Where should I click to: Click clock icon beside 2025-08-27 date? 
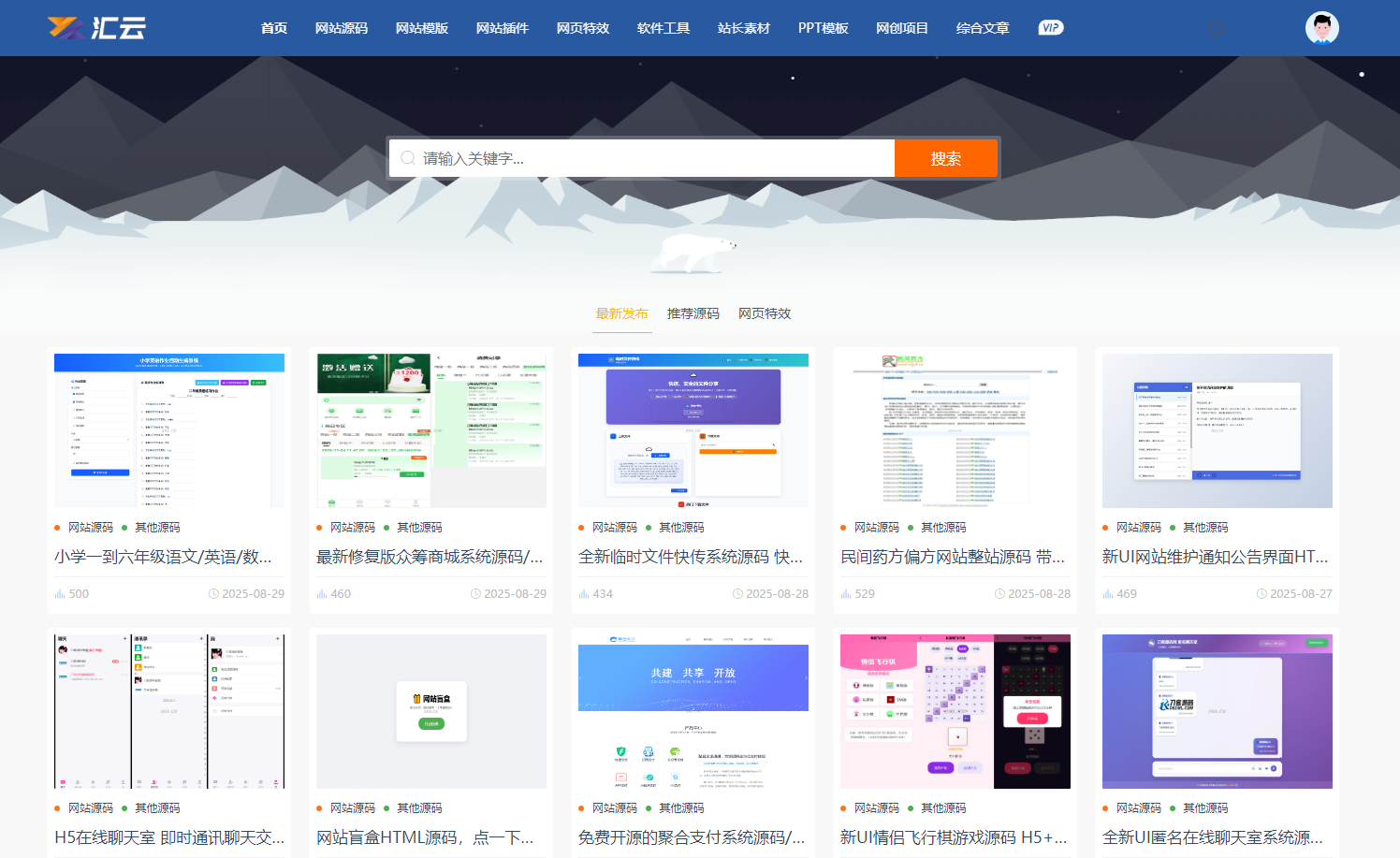1261,594
